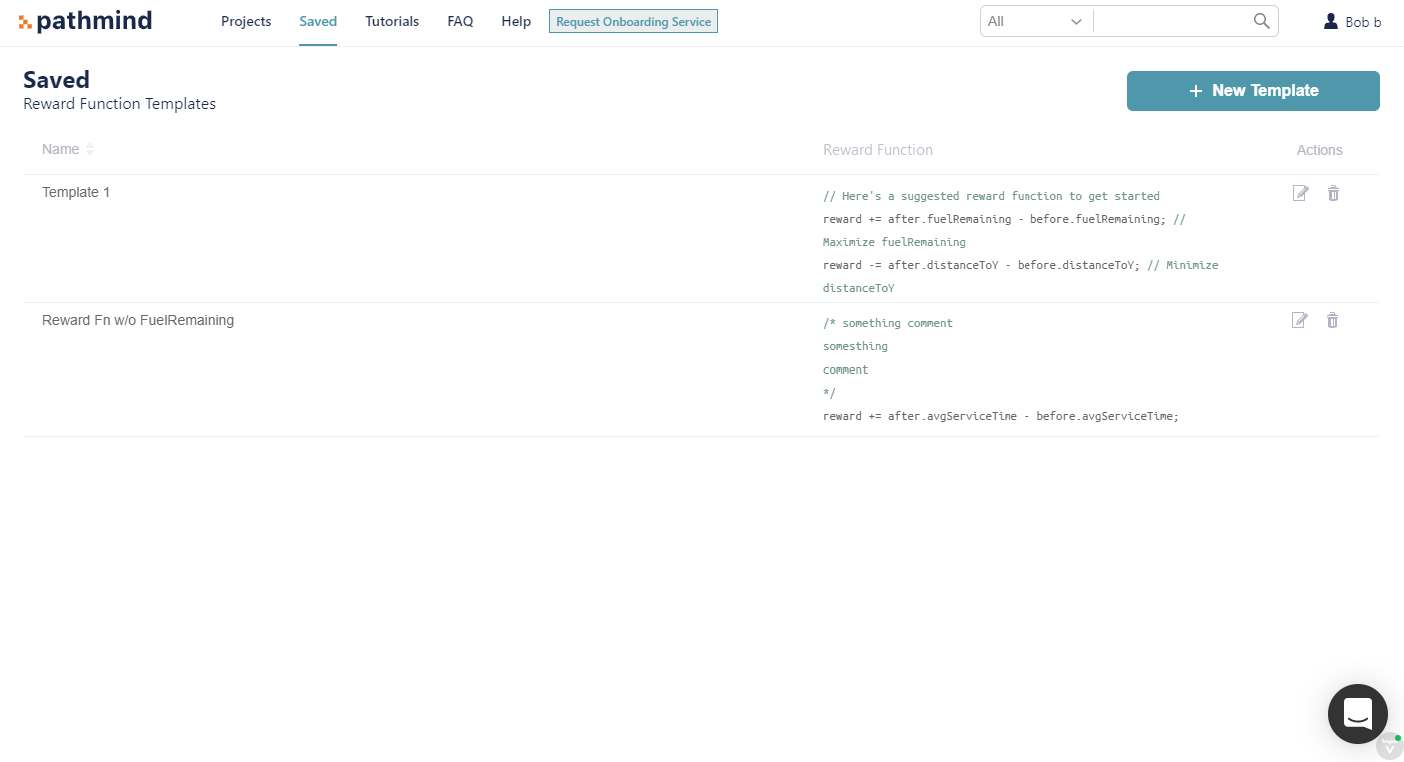This screenshot has width=1404, height=762.
Task: Click the search magnifier icon
Action: point(1262,21)
